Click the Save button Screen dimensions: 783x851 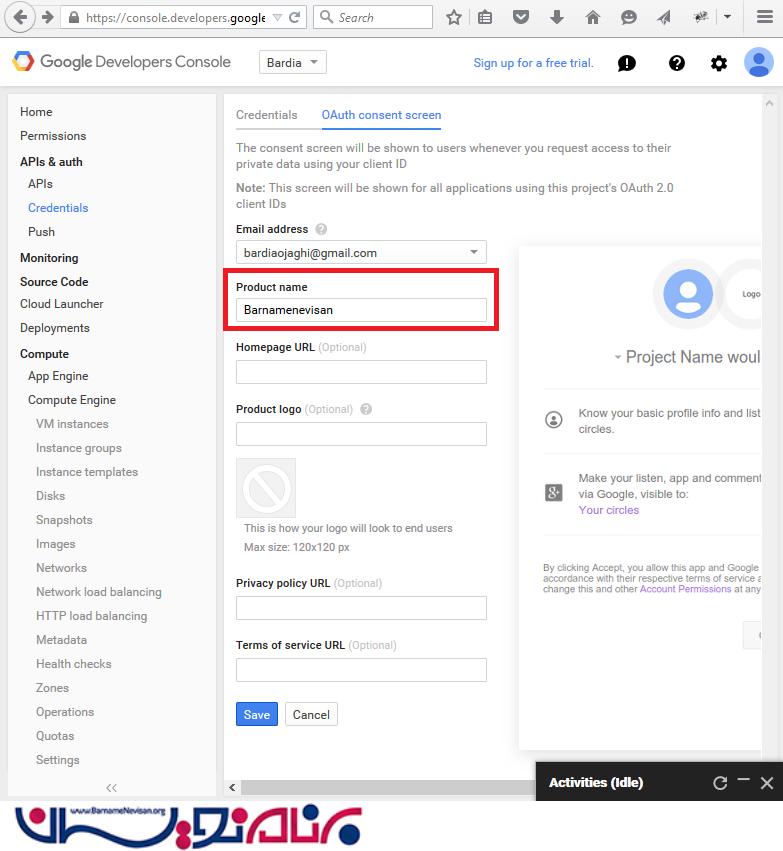(x=256, y=714)
